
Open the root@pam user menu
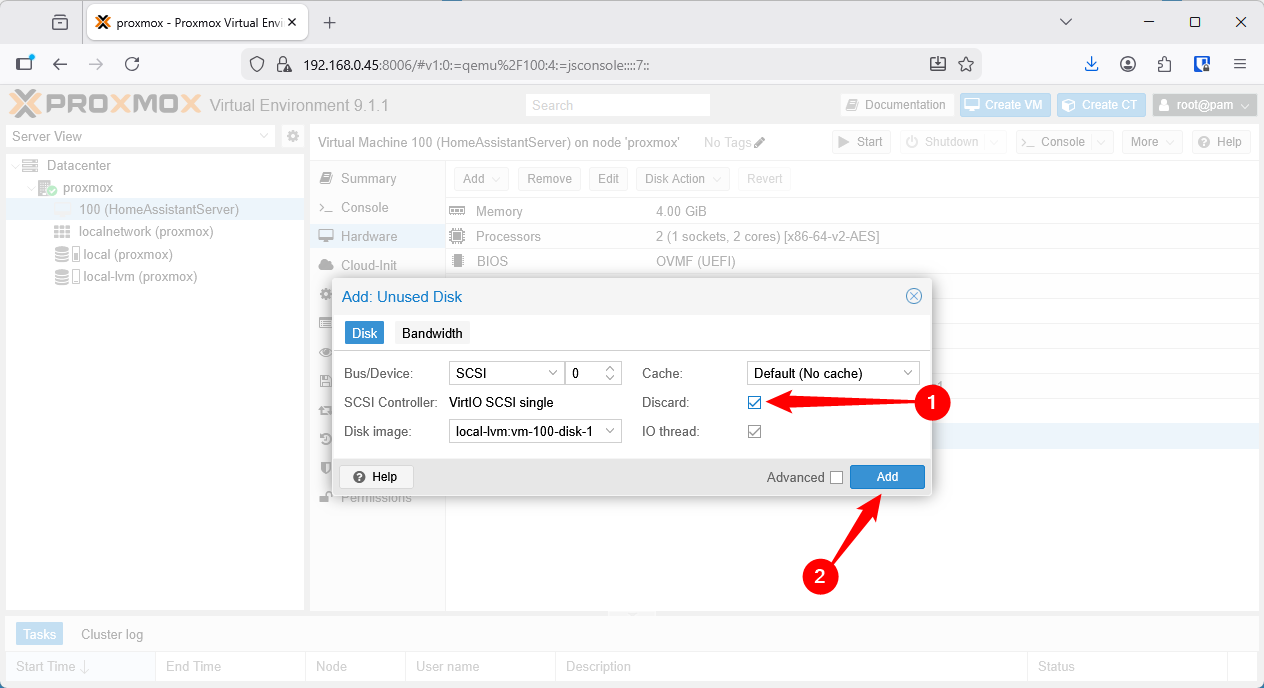[x=1205, y=105]
